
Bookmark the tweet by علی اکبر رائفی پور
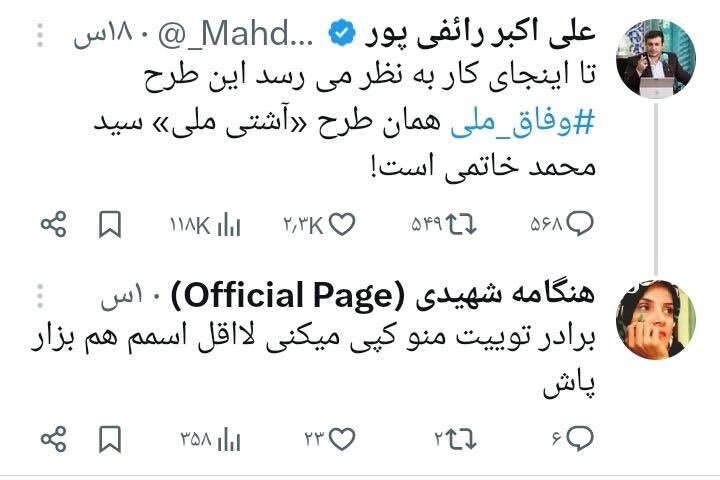(110, 225)
